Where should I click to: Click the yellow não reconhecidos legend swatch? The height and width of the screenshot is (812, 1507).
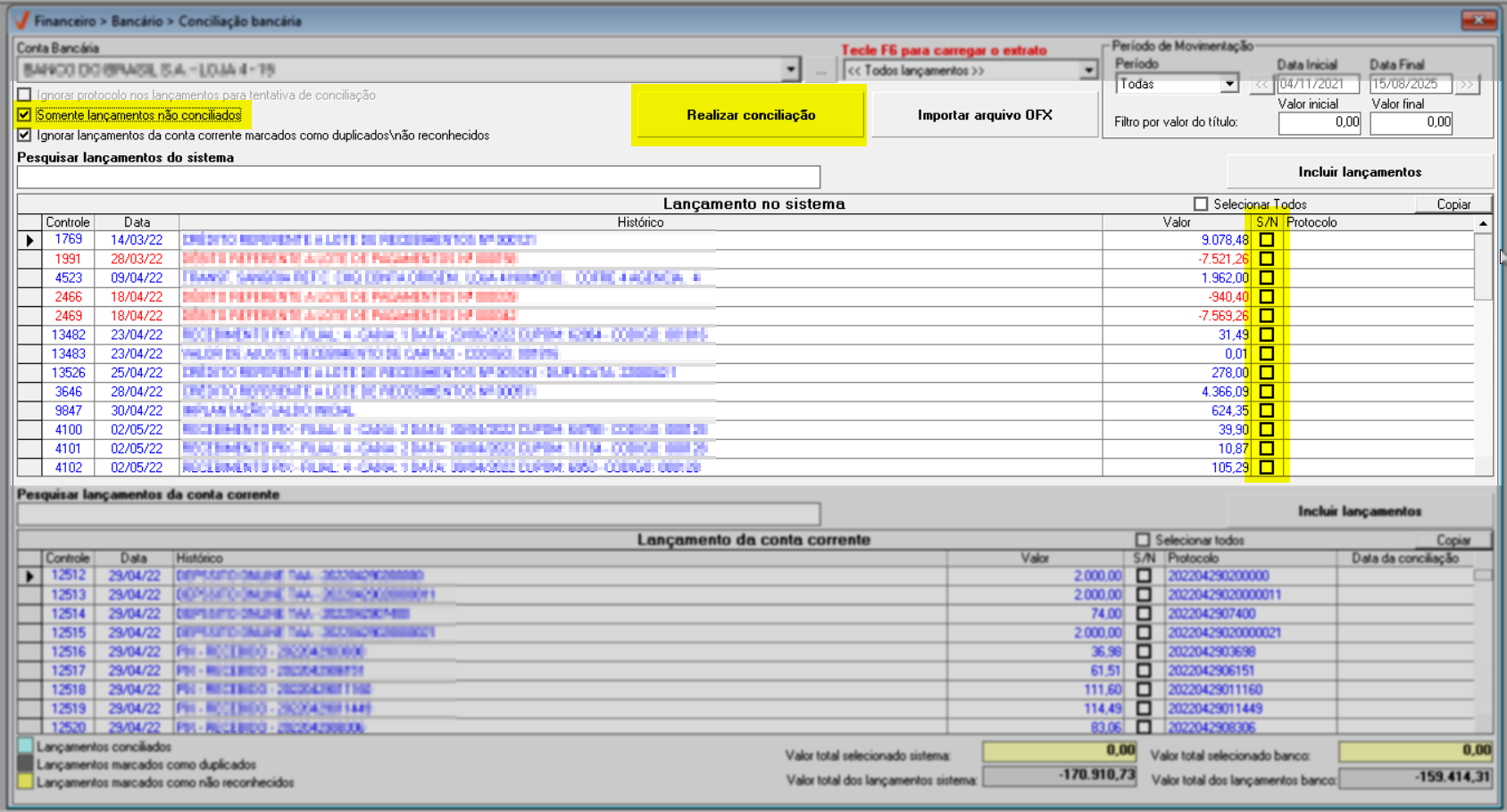coord(25,782)
